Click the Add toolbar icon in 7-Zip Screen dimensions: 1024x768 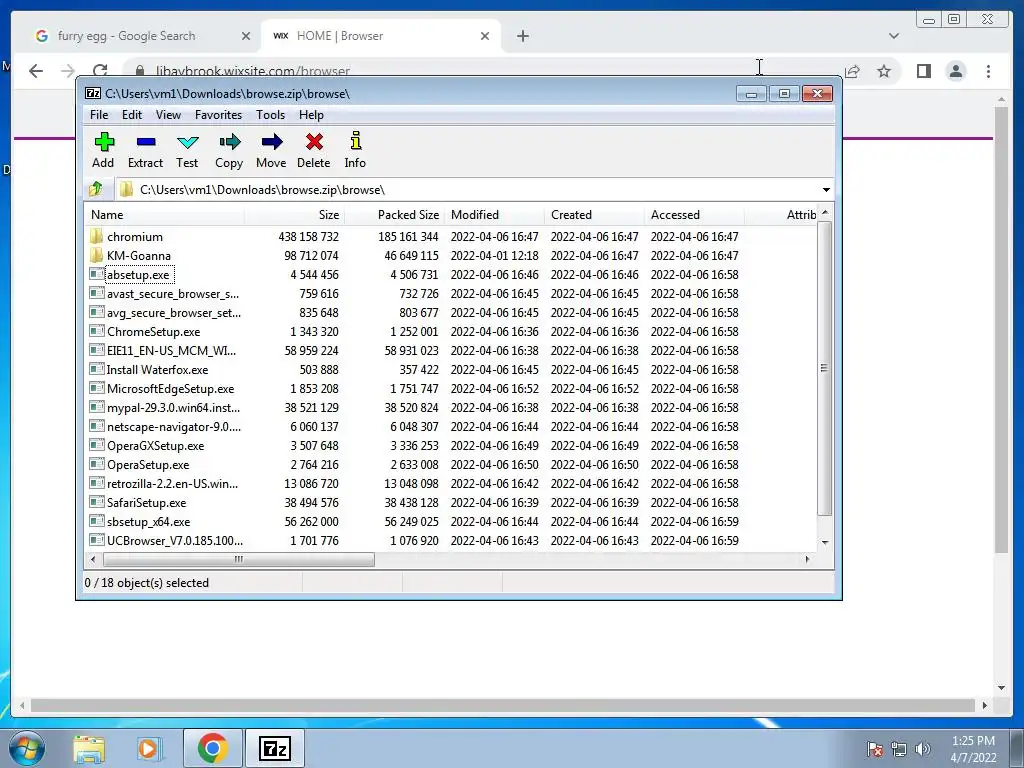[104, 142]
